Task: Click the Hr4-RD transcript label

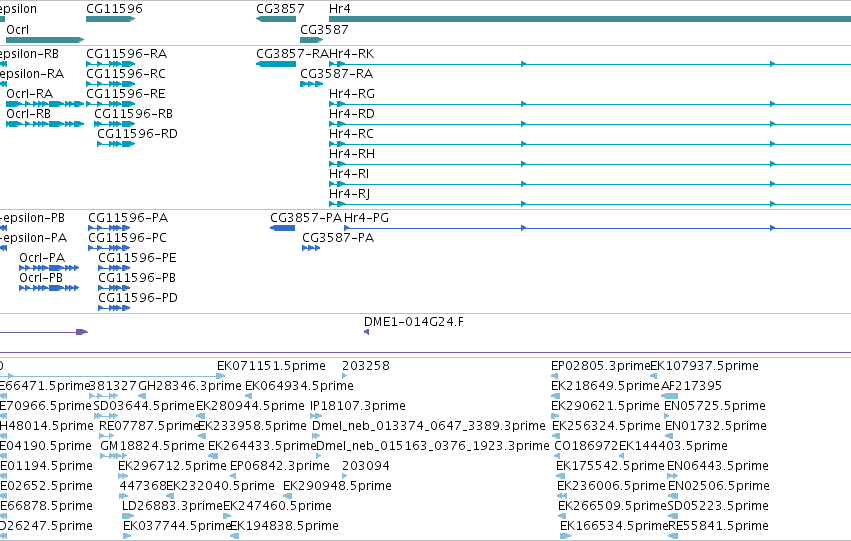Action: (x=352, y=114)
